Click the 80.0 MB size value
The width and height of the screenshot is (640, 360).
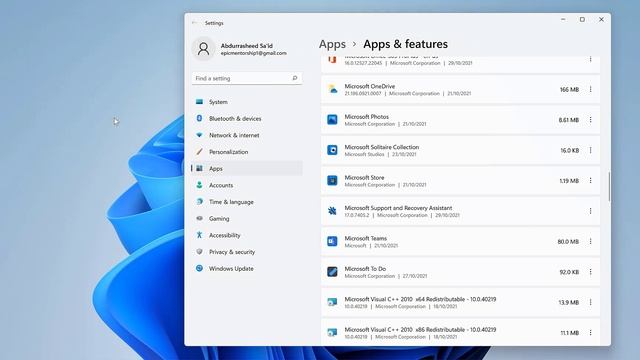pos(568,242)
